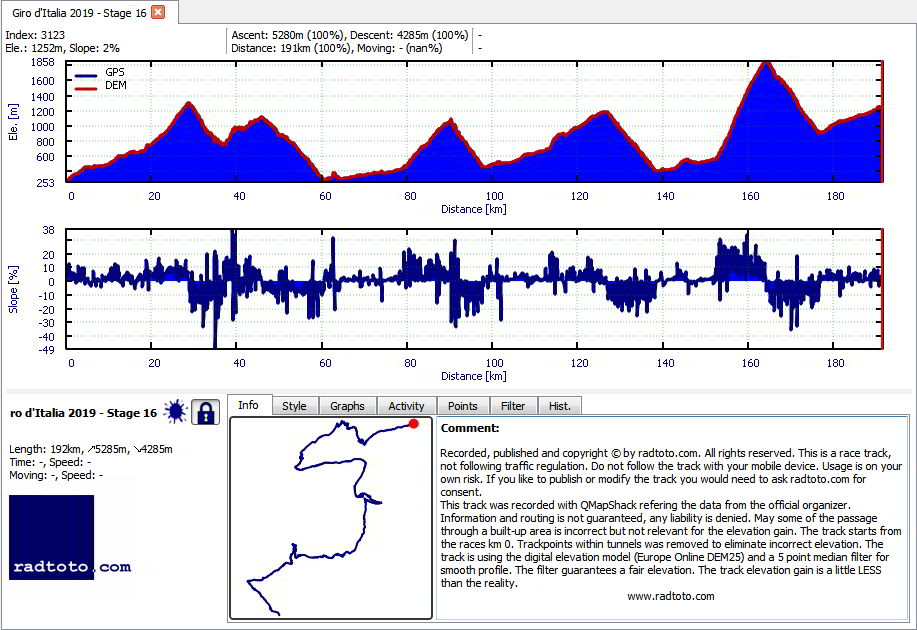
Task: Show the Hist. tab
Action: pyautogui.click(x=560, y=406)
